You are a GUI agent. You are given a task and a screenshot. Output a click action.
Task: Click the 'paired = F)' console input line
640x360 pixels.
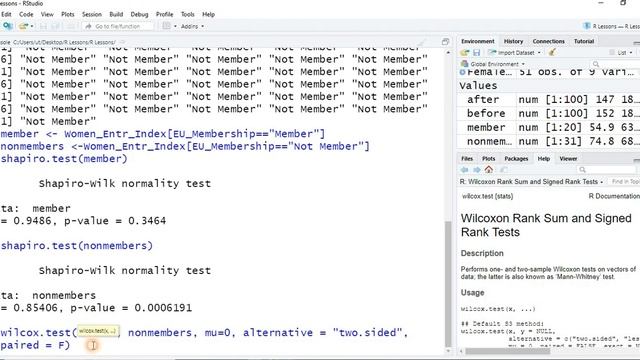pyautogui.click(x=35, y=345)
